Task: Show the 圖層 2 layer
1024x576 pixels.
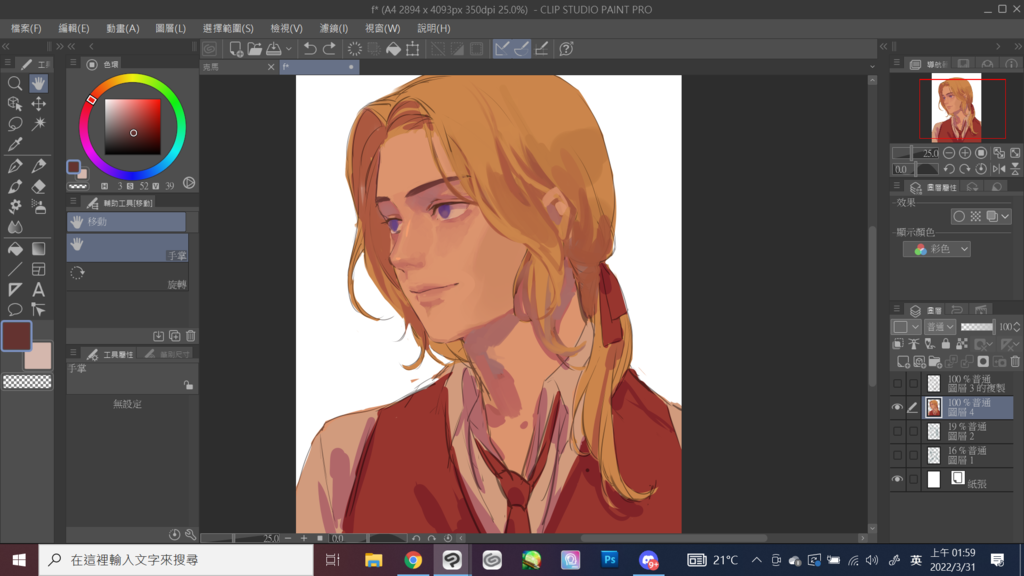Action: [897, 431]
